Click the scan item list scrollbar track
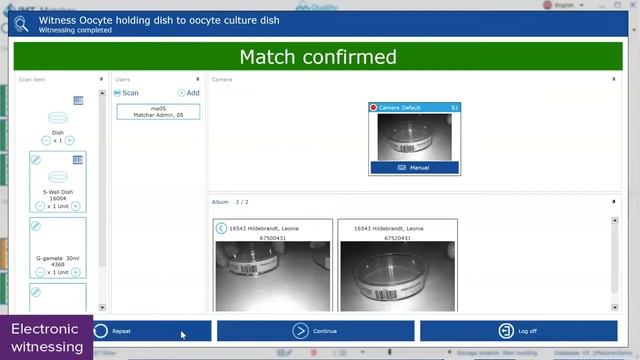 click(x=102, y=200)
